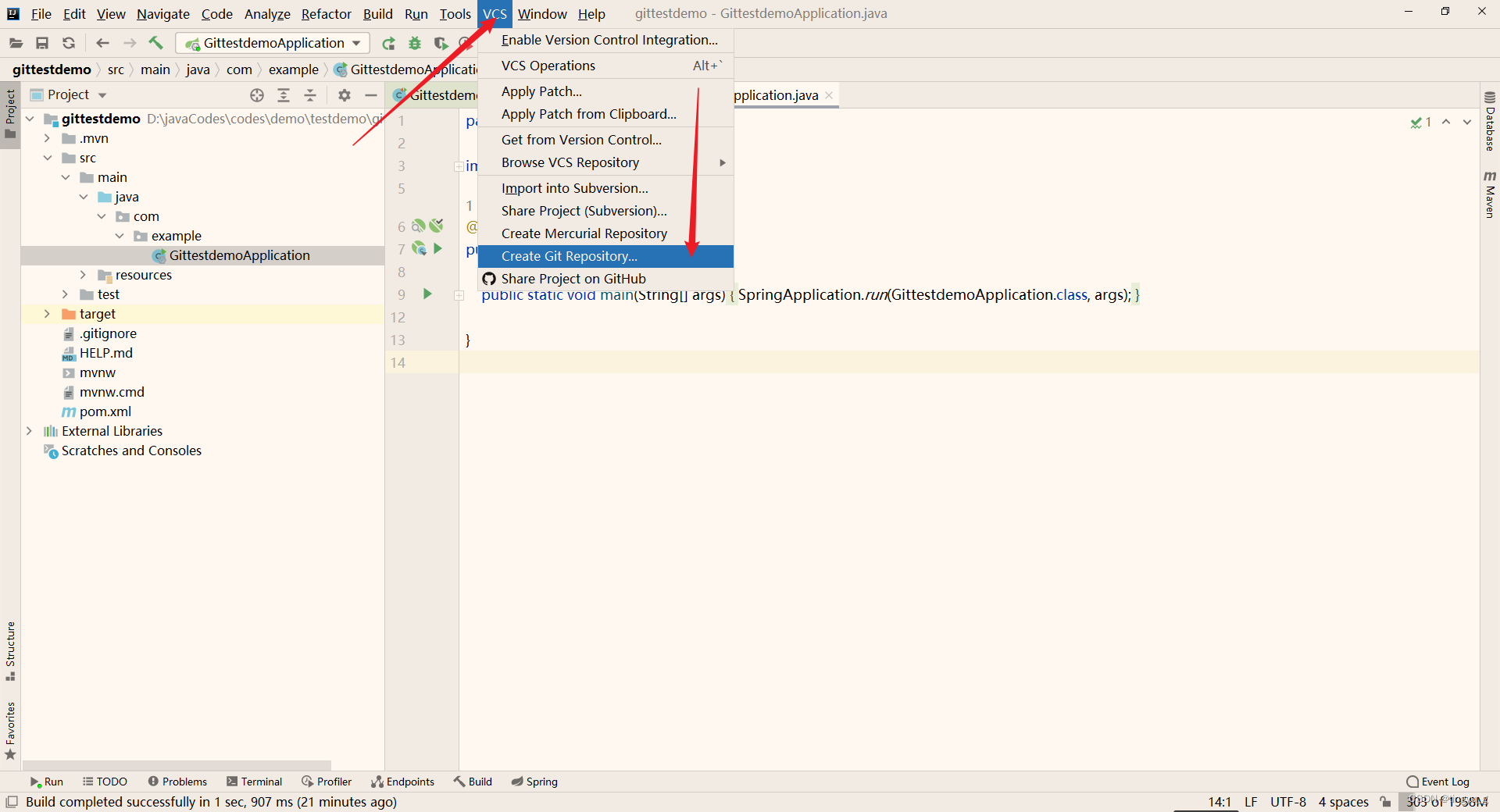
Task: Expand the target folder
Action: tap(47, 314)
